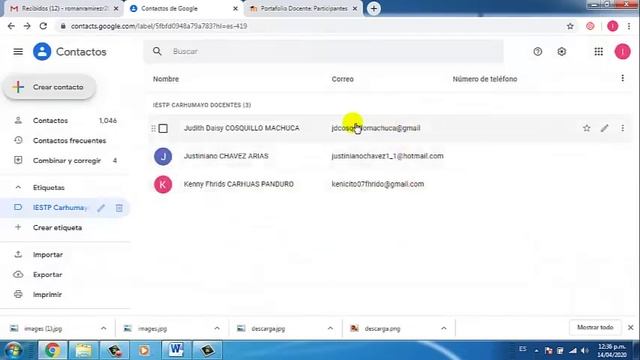This screenshot has height=360, width=640.
Task: Click the Contactos logo icon
Action: coord(42,52)
